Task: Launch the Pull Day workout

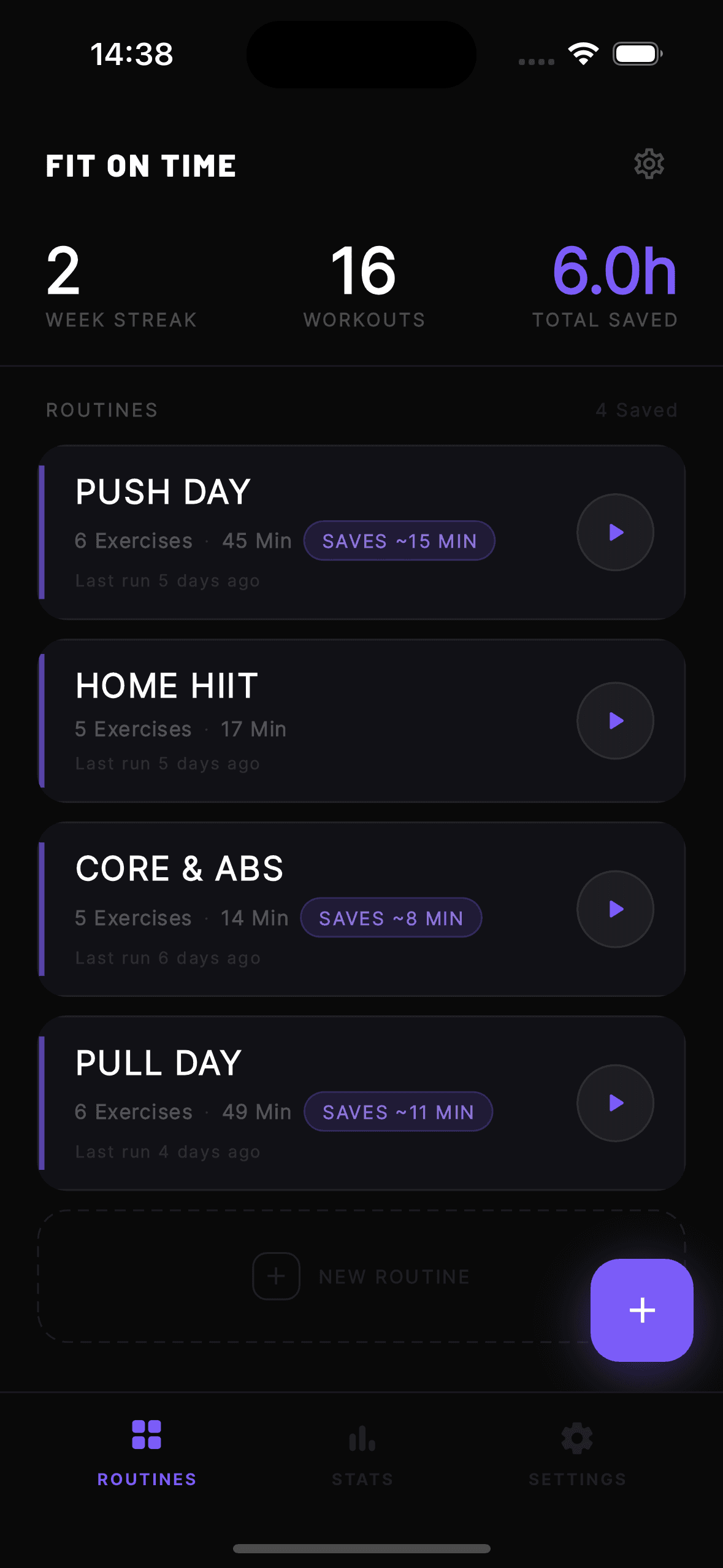Action: point(614,1102)
